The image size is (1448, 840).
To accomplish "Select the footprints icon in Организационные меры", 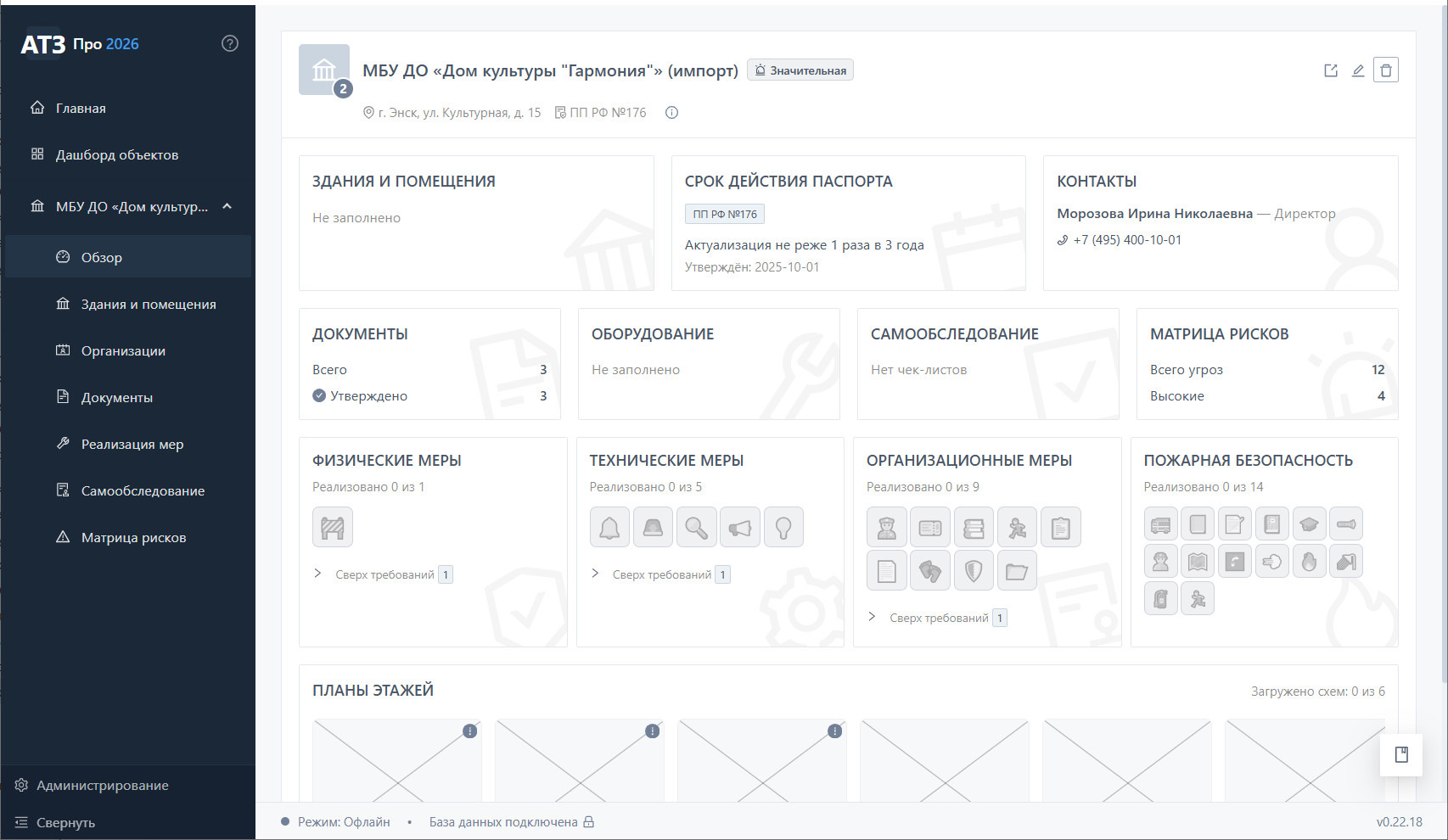I will [x=930, y=571].
